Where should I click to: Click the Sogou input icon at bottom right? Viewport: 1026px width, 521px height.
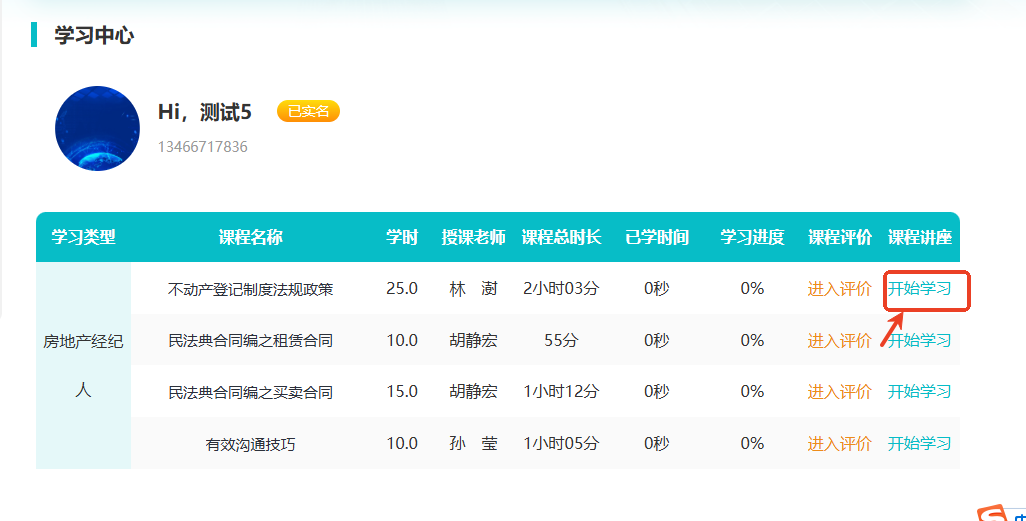pos(993,513)
